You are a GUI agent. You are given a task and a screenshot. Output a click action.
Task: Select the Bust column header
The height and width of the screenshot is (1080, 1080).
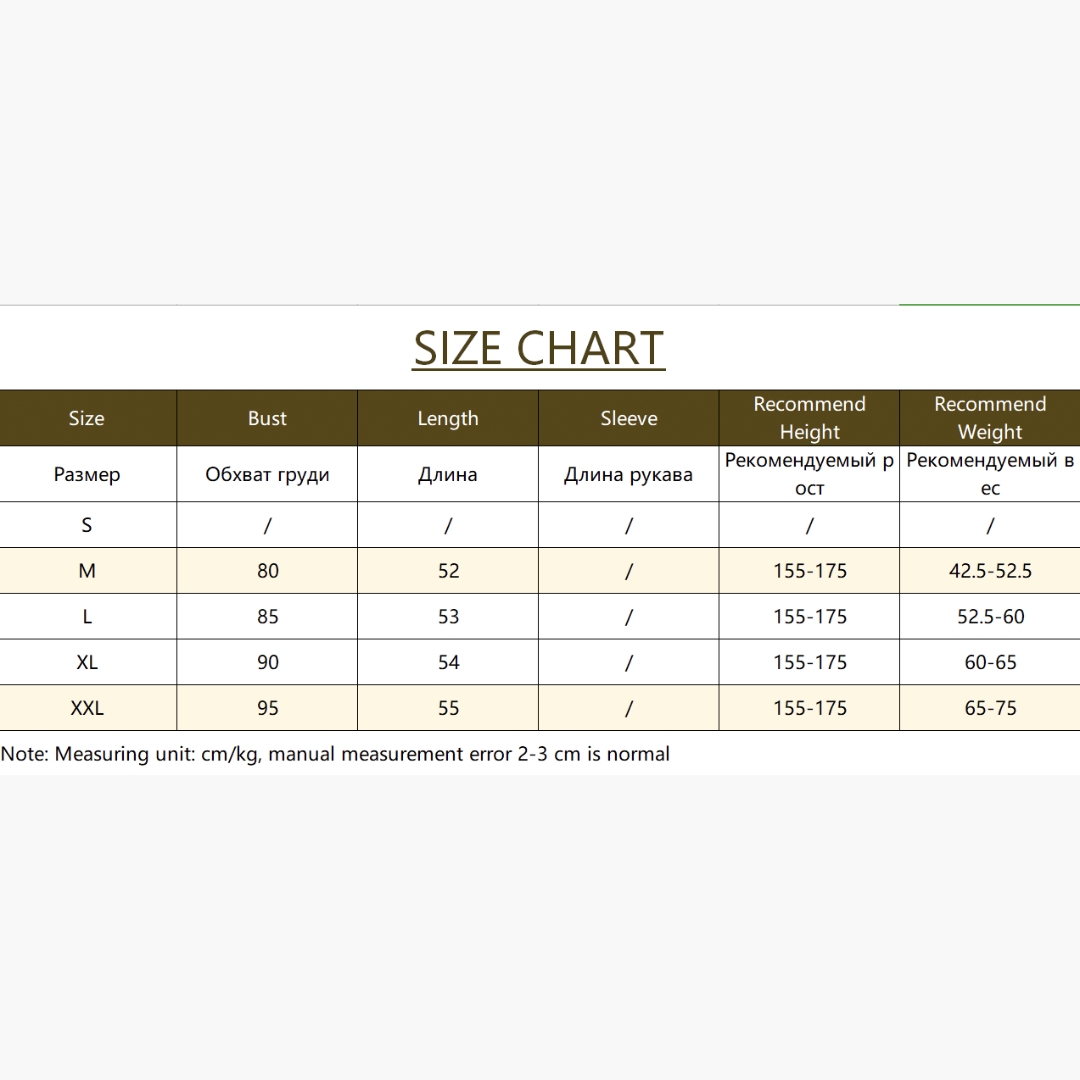click(267, 418)
